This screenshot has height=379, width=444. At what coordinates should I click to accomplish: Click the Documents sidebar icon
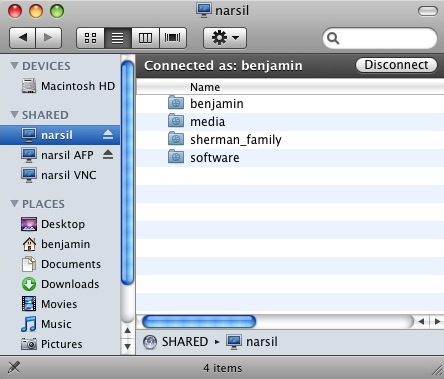click(29, 264)
